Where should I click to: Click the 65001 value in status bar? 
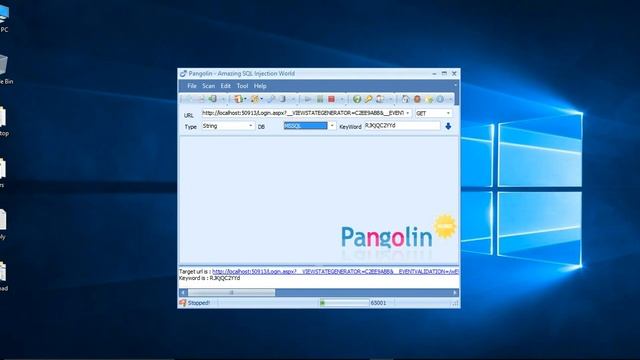click(x=378, y=303)
